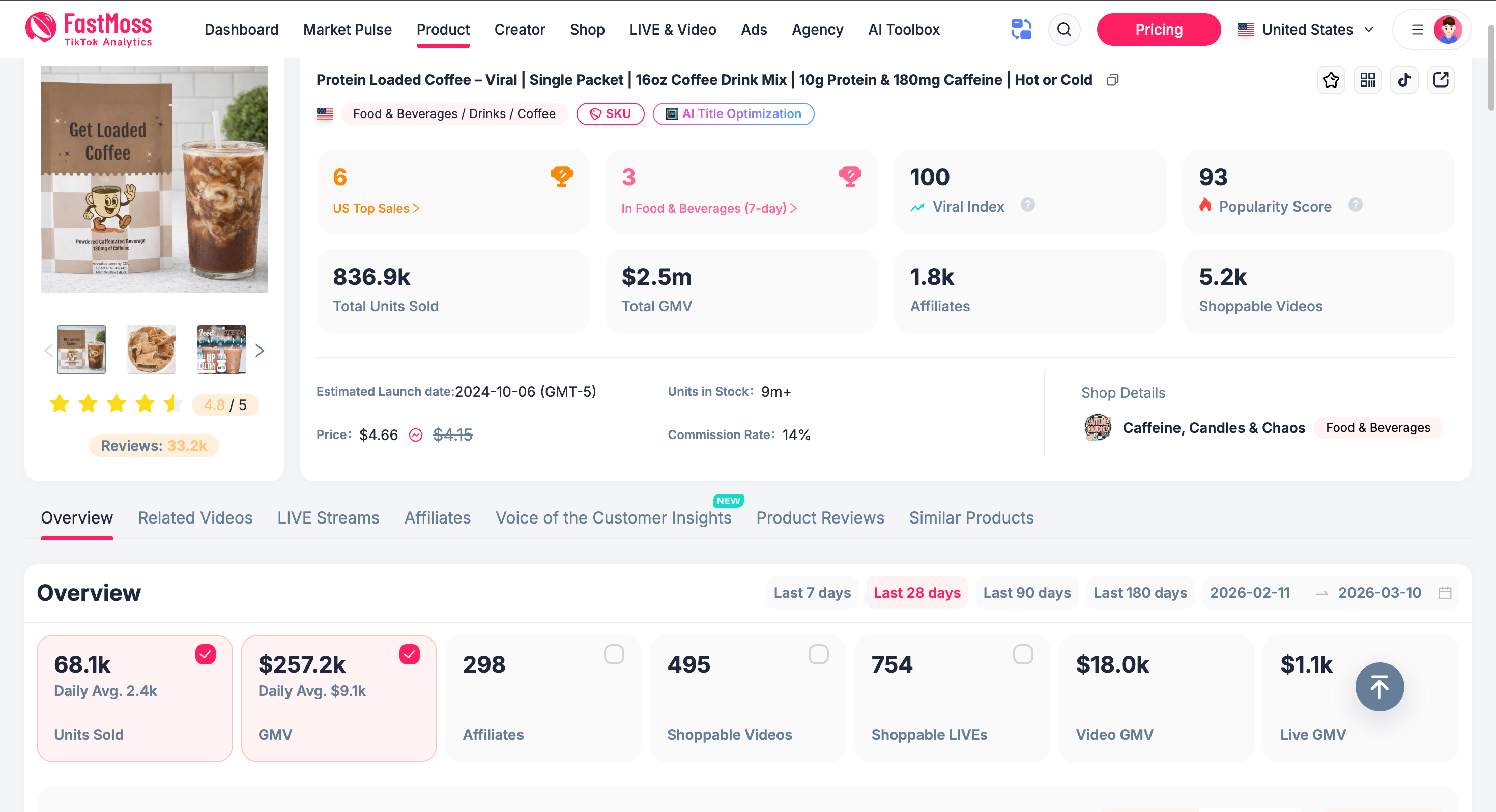Select the second product image thumbnail

coord(151,349)
